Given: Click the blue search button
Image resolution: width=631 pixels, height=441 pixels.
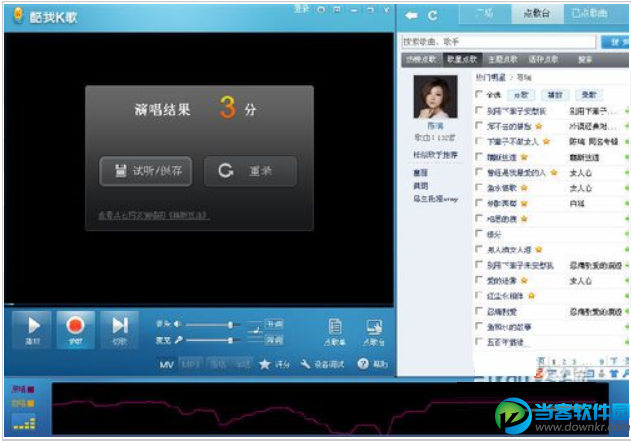Looking at the screenshot, I should (616, 41).
